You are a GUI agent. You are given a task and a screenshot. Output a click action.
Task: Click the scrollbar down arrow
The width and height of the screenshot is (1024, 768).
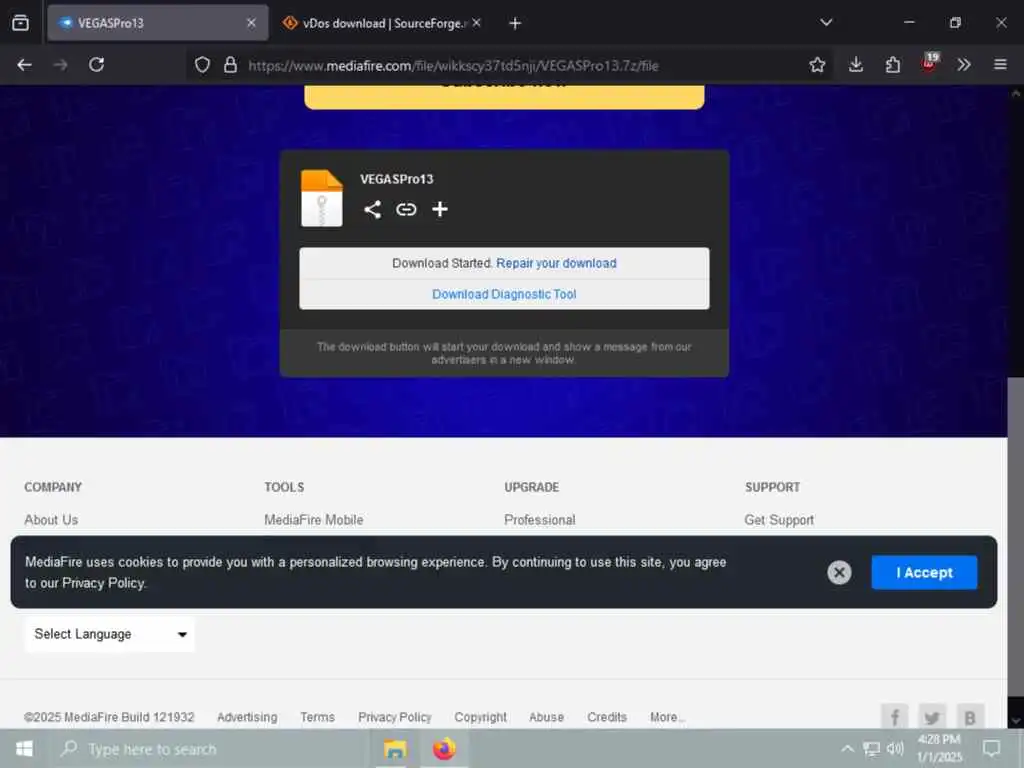coord(1016,720)
